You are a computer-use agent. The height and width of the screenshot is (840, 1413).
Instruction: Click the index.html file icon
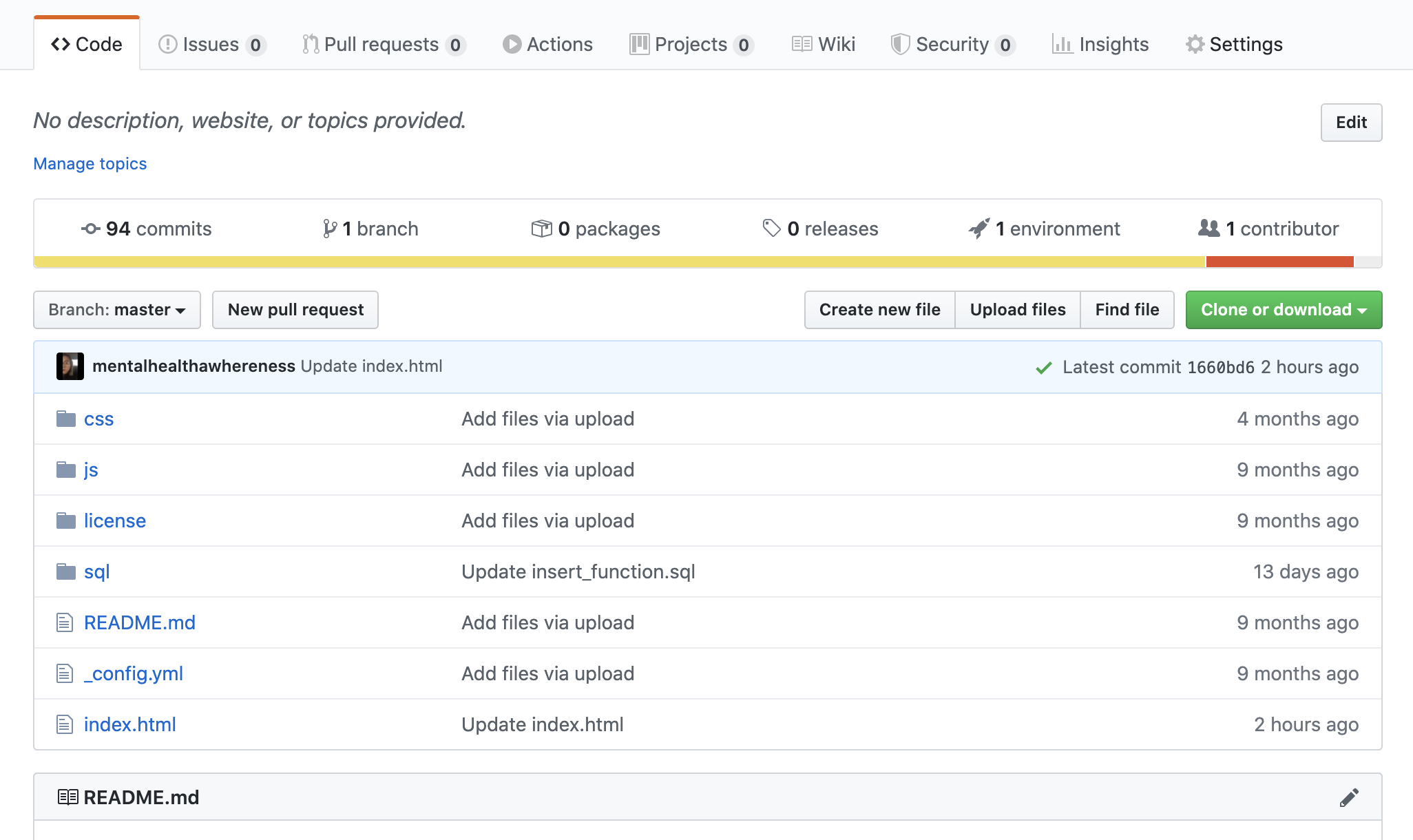(x=65, y=724)
